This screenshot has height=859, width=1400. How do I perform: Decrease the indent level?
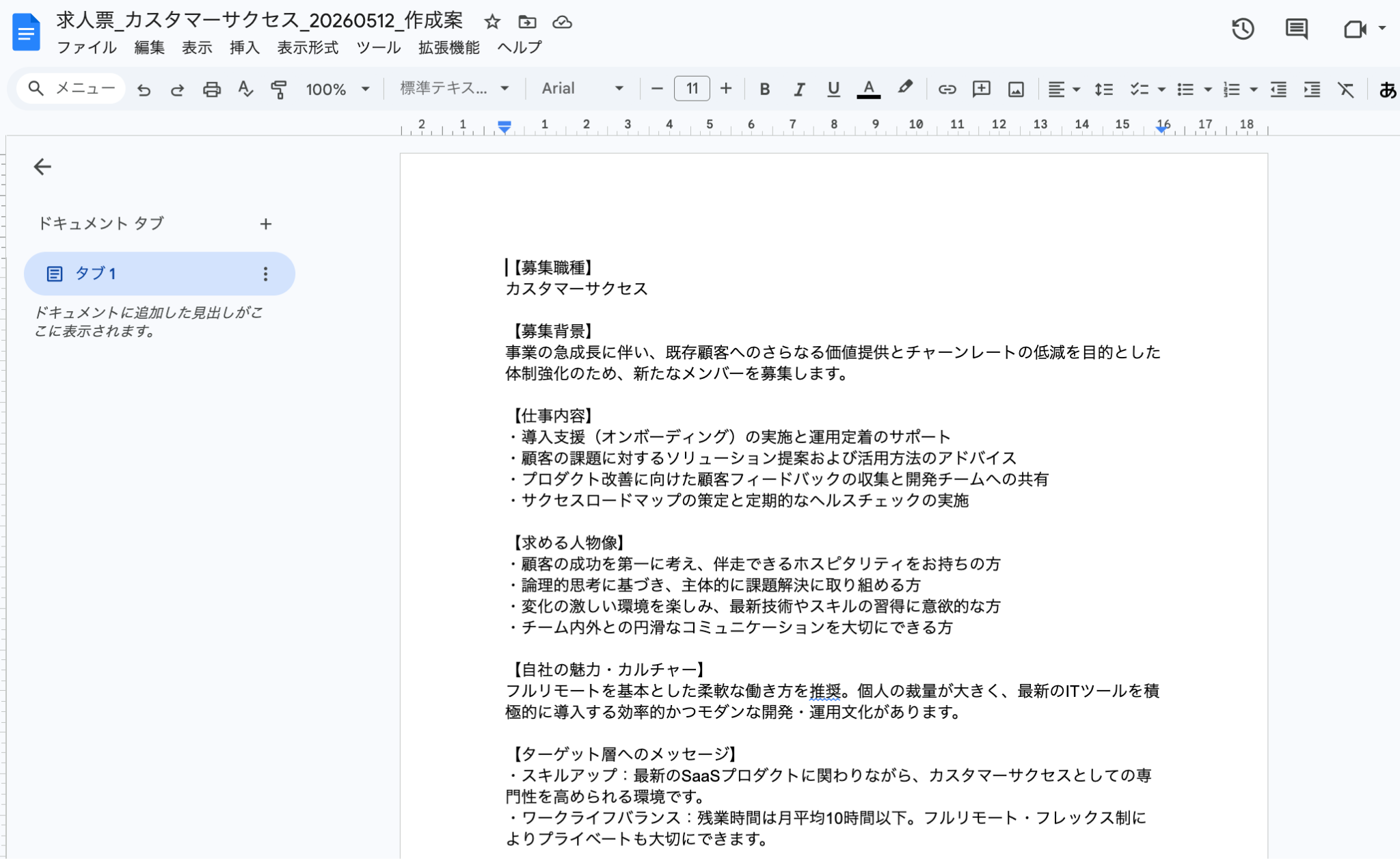[1278, 89]
